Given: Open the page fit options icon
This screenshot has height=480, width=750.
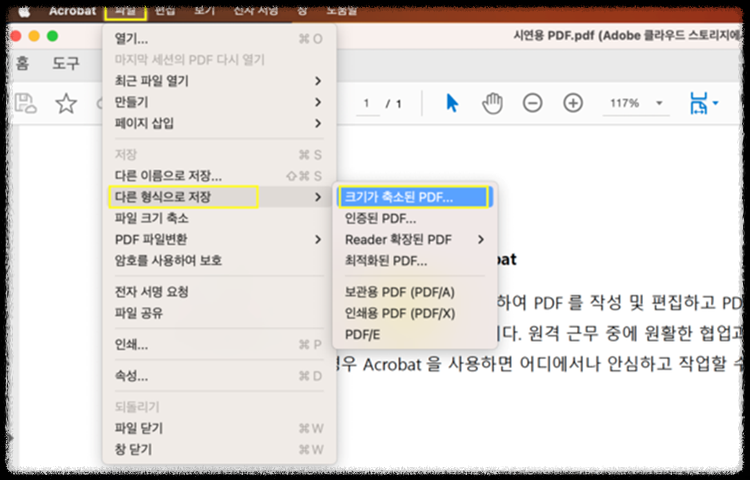Looking at the screenshot, I should click(x=704, y=103).
